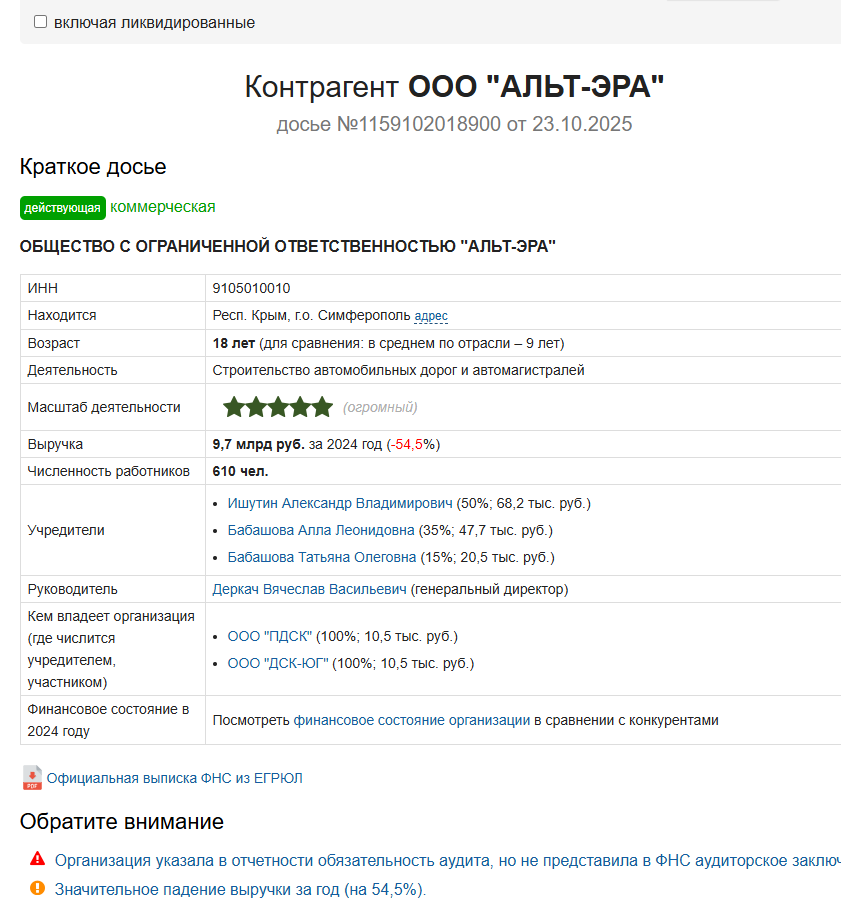Open founder Ишутин Александр Владимирович

click(340, 503)
